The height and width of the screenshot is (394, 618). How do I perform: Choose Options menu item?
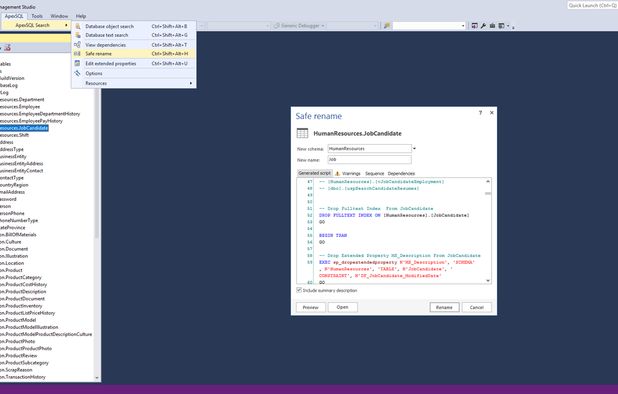134,73
